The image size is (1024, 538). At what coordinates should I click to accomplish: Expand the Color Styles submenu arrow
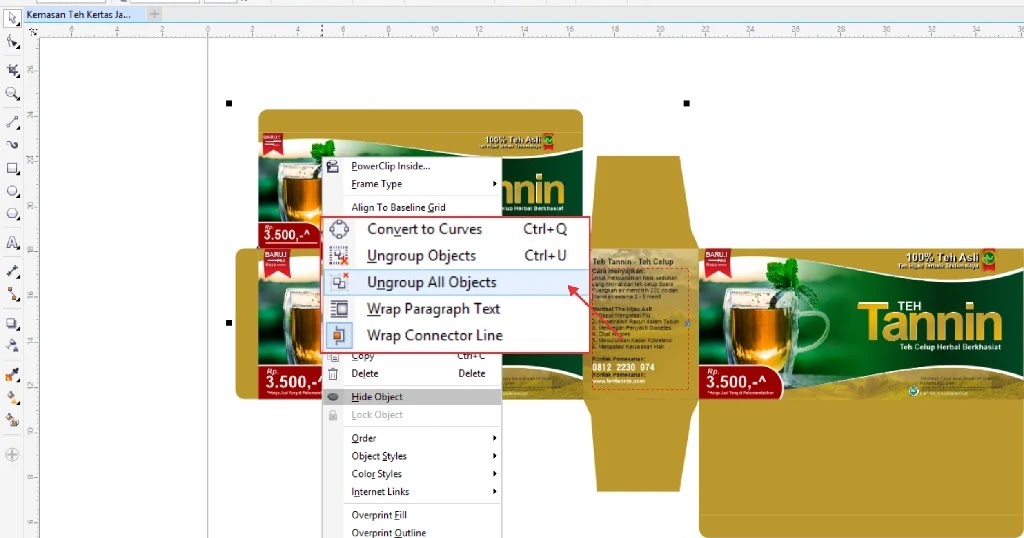coord(494,474)
